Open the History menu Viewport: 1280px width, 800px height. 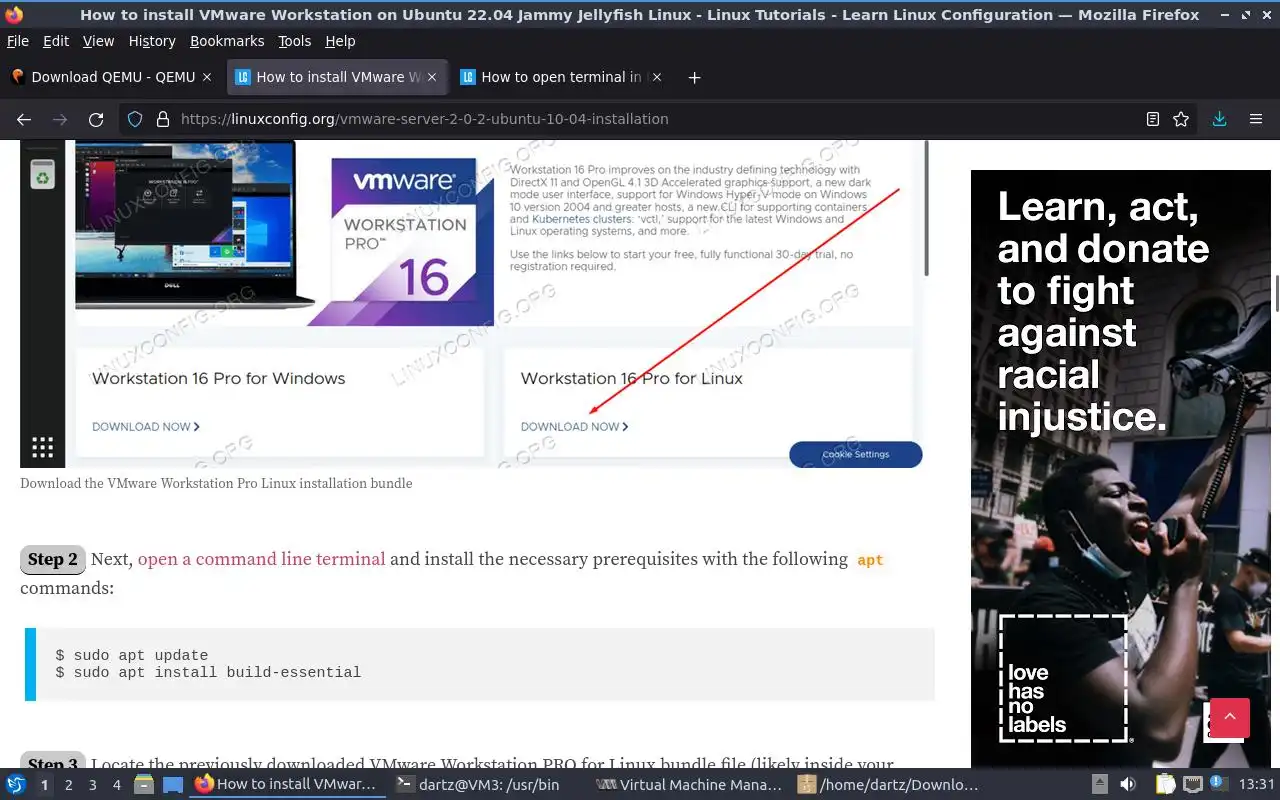tap(152, 41)
